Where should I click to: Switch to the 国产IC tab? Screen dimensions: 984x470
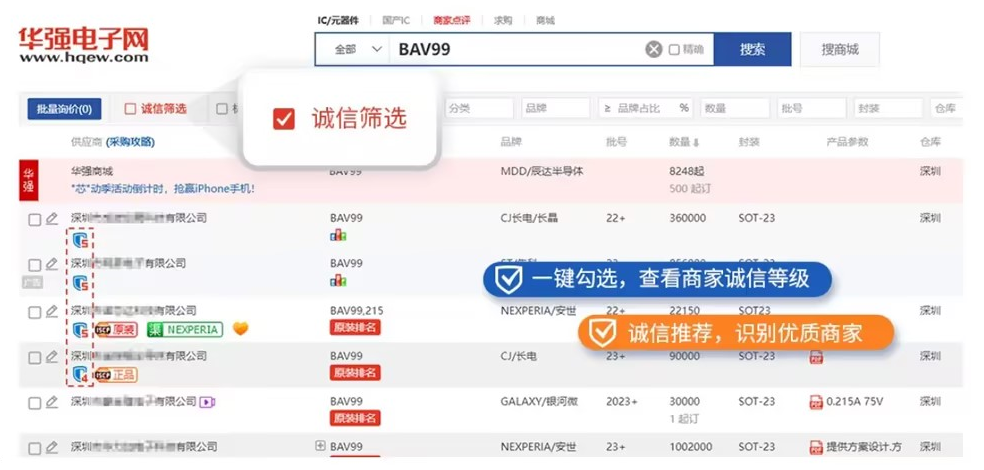point(396,20)
